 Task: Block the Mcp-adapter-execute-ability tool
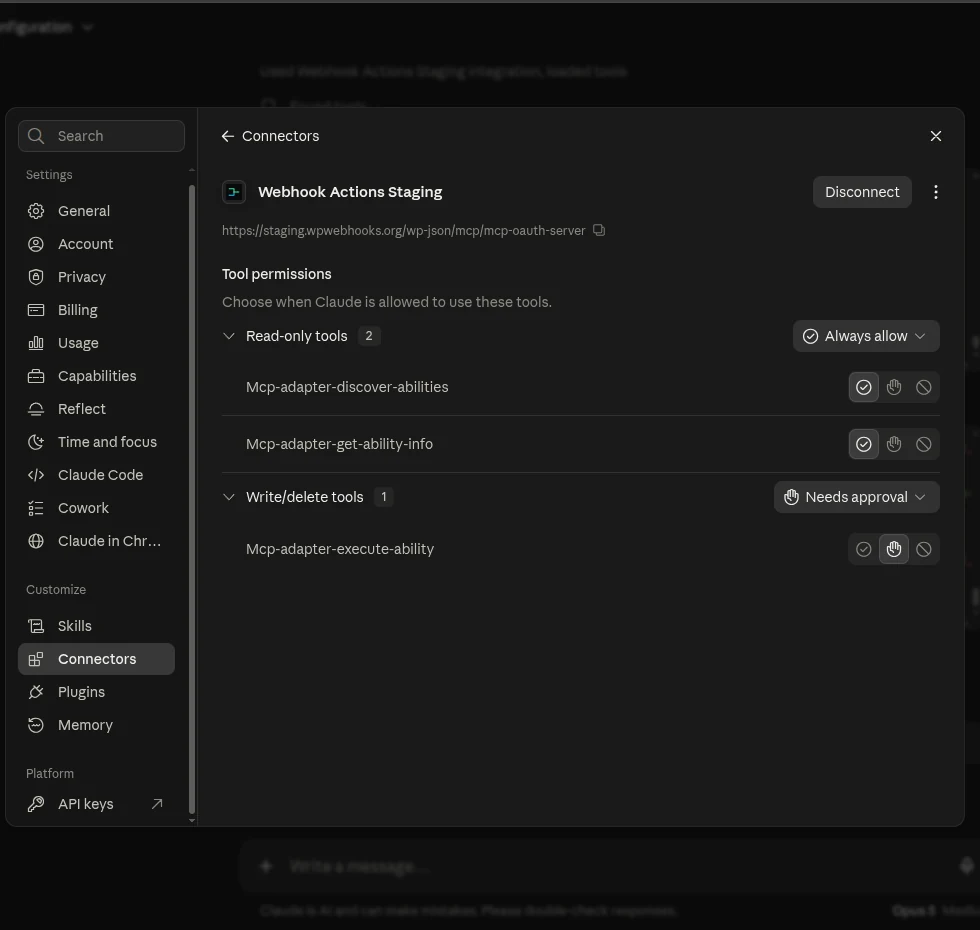[923, 549]
